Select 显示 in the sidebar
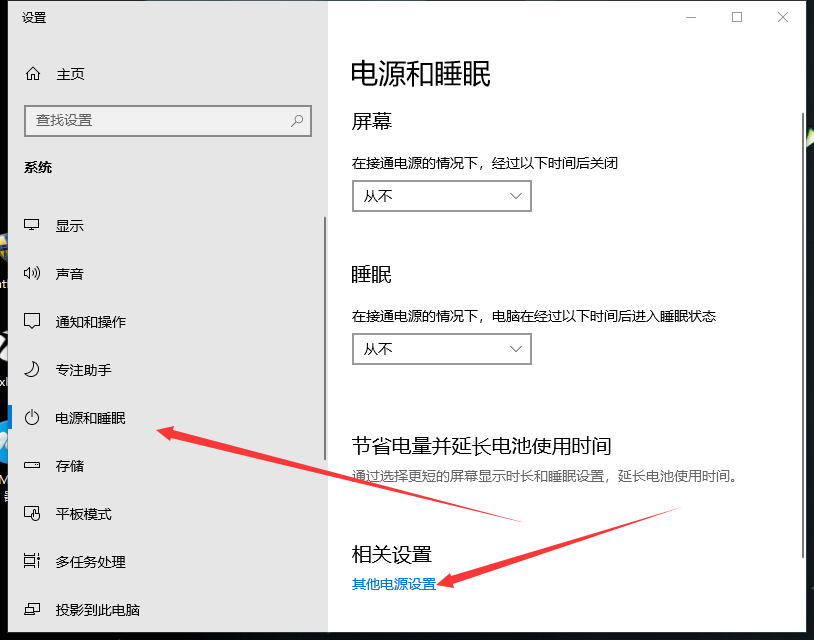Image resolution: width=814 pixels, height=640 pixels. [x=70, y=226]
